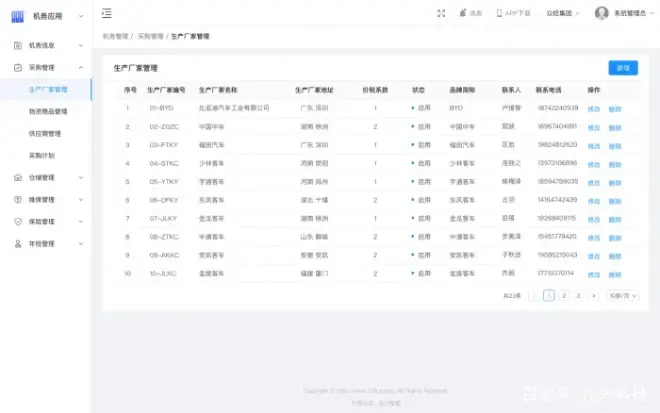Click the system admin avatar
Viewport: 660px width, 413px height.
(602, 13)
